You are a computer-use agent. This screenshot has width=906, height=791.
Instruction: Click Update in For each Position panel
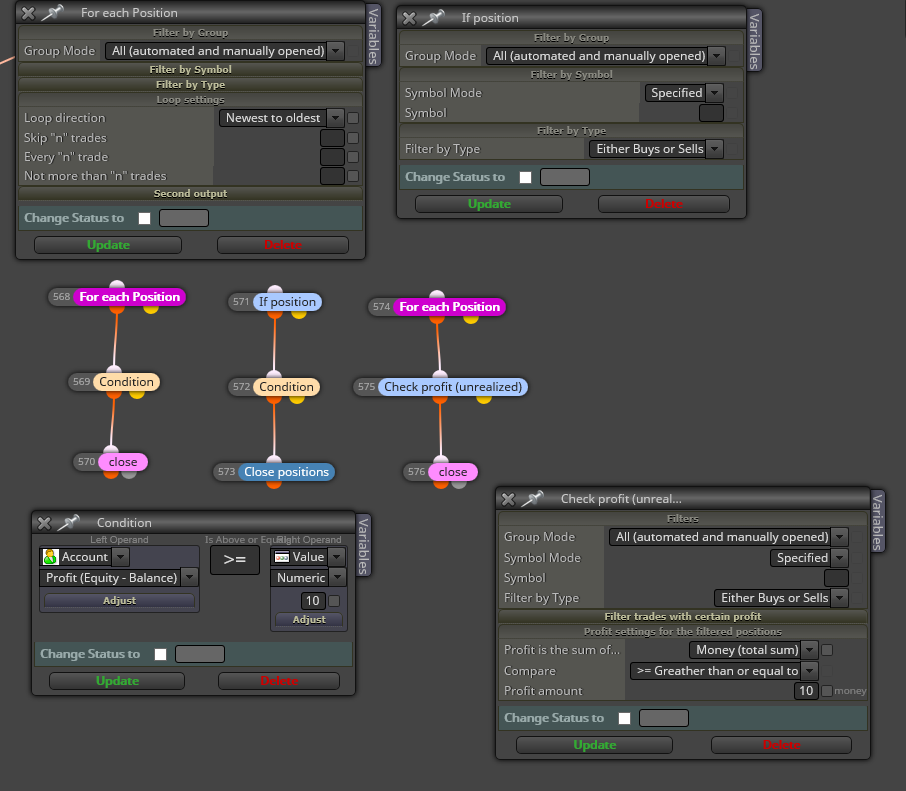click(x=108, y=245)
